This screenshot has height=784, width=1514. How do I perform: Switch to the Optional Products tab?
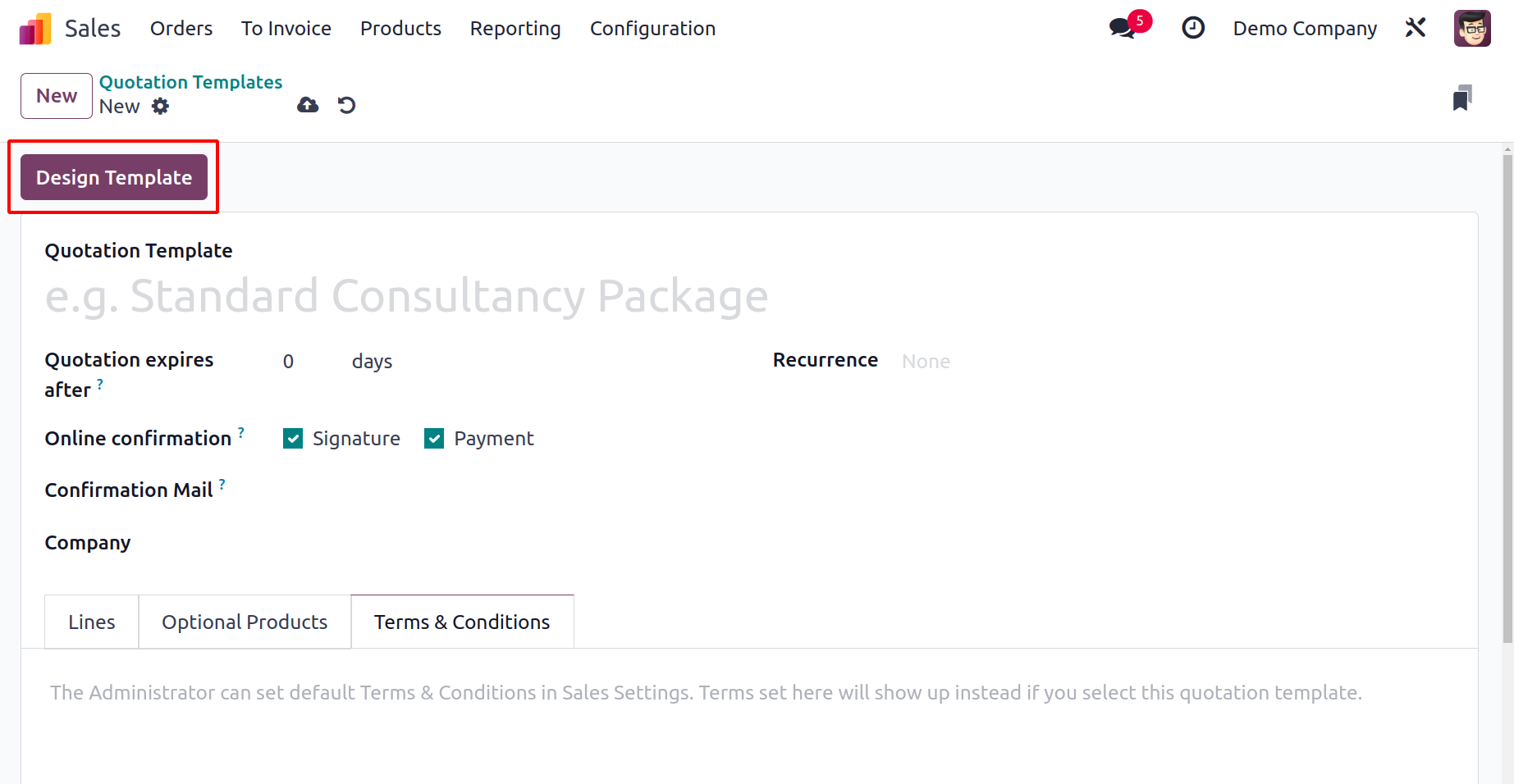pos(245,622)
